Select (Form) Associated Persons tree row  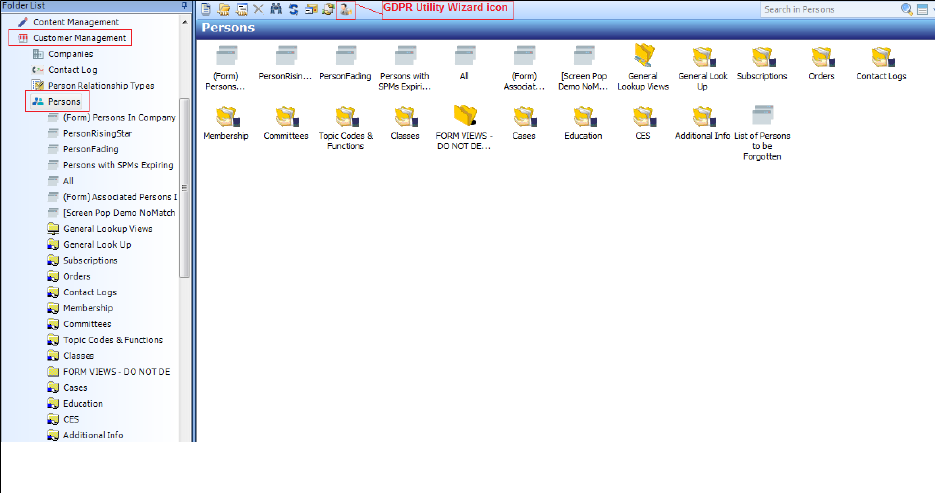point(120,197)
